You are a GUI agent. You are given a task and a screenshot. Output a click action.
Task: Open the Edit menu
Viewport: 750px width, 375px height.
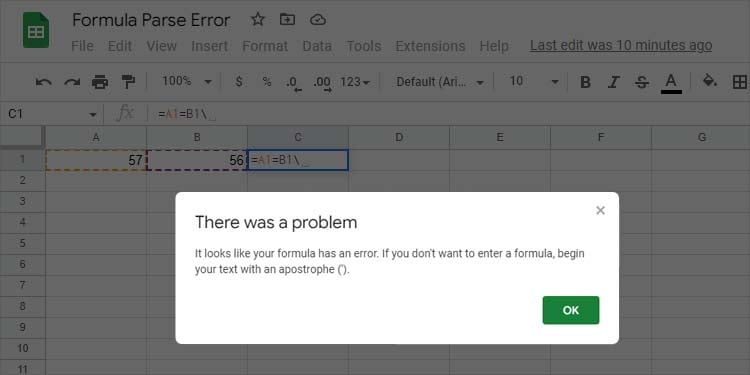tap(120, 46)
